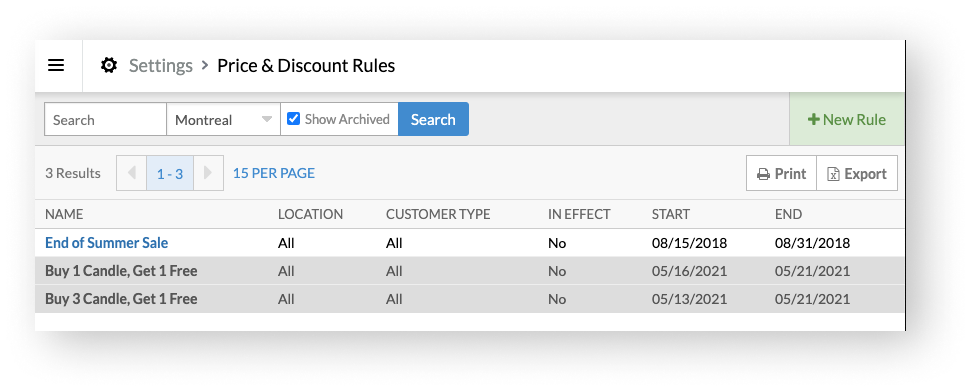971x391 pixels.
Task: Click the spreadsheet icon in Export button
Action: tap(834, 174)
